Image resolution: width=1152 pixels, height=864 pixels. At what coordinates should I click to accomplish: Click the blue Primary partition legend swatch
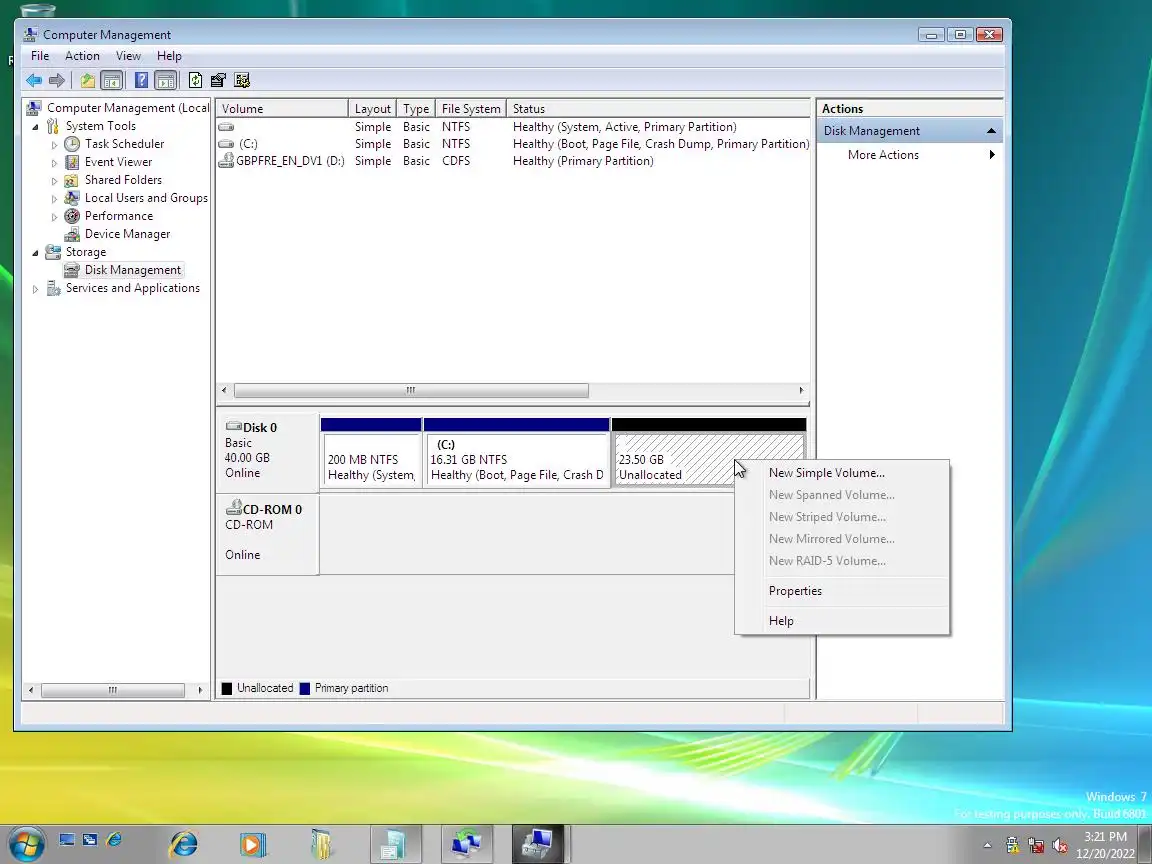click(x=305, y=689)
